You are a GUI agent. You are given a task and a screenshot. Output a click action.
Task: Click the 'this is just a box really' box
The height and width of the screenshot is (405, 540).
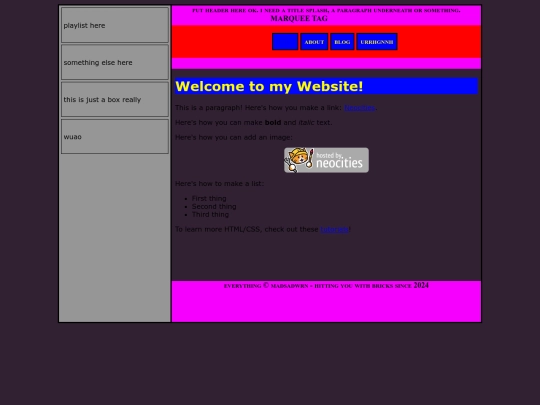(115, 100)
